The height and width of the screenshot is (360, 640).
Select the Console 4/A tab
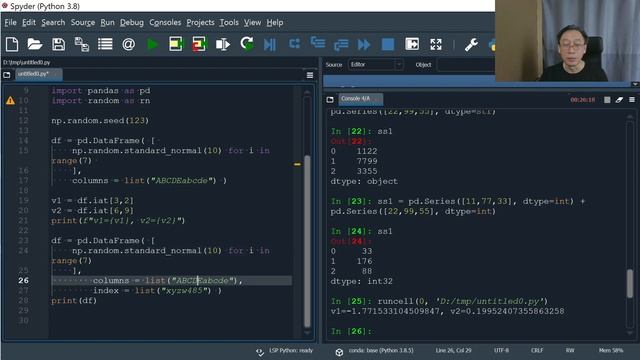tap(360, 99)
